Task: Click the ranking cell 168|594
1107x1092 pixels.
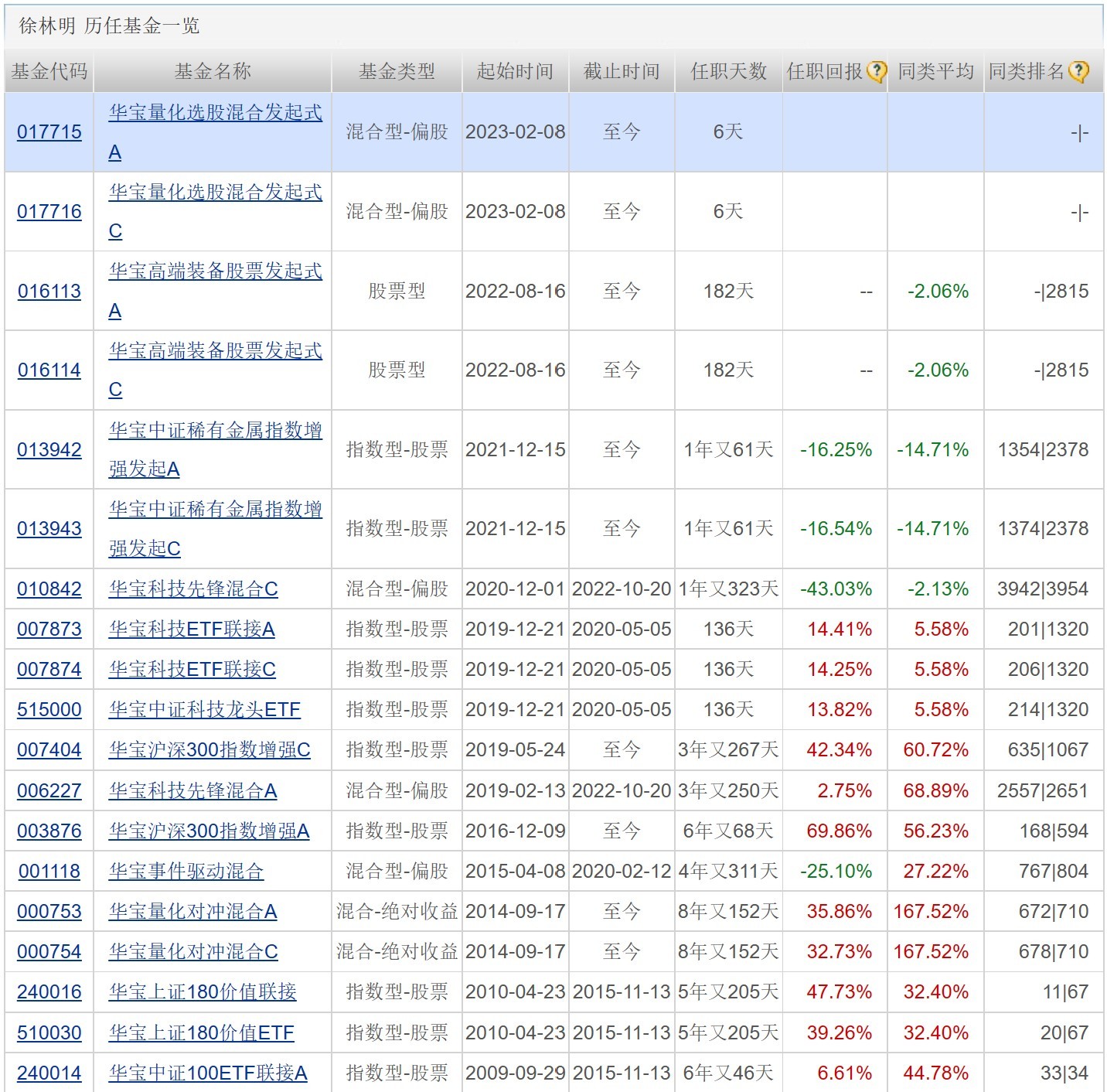Action: point(1054,831)
